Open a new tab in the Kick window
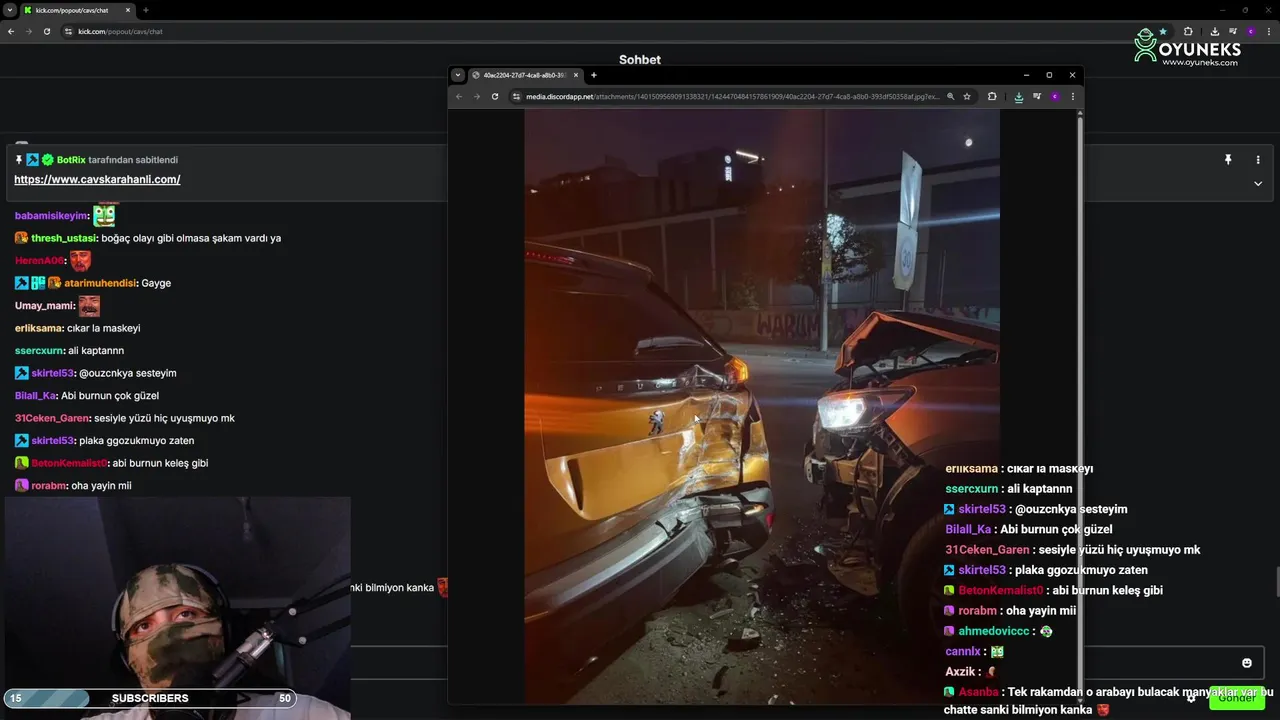Viewport: 1280px width, 720px height. click(146, 10)
